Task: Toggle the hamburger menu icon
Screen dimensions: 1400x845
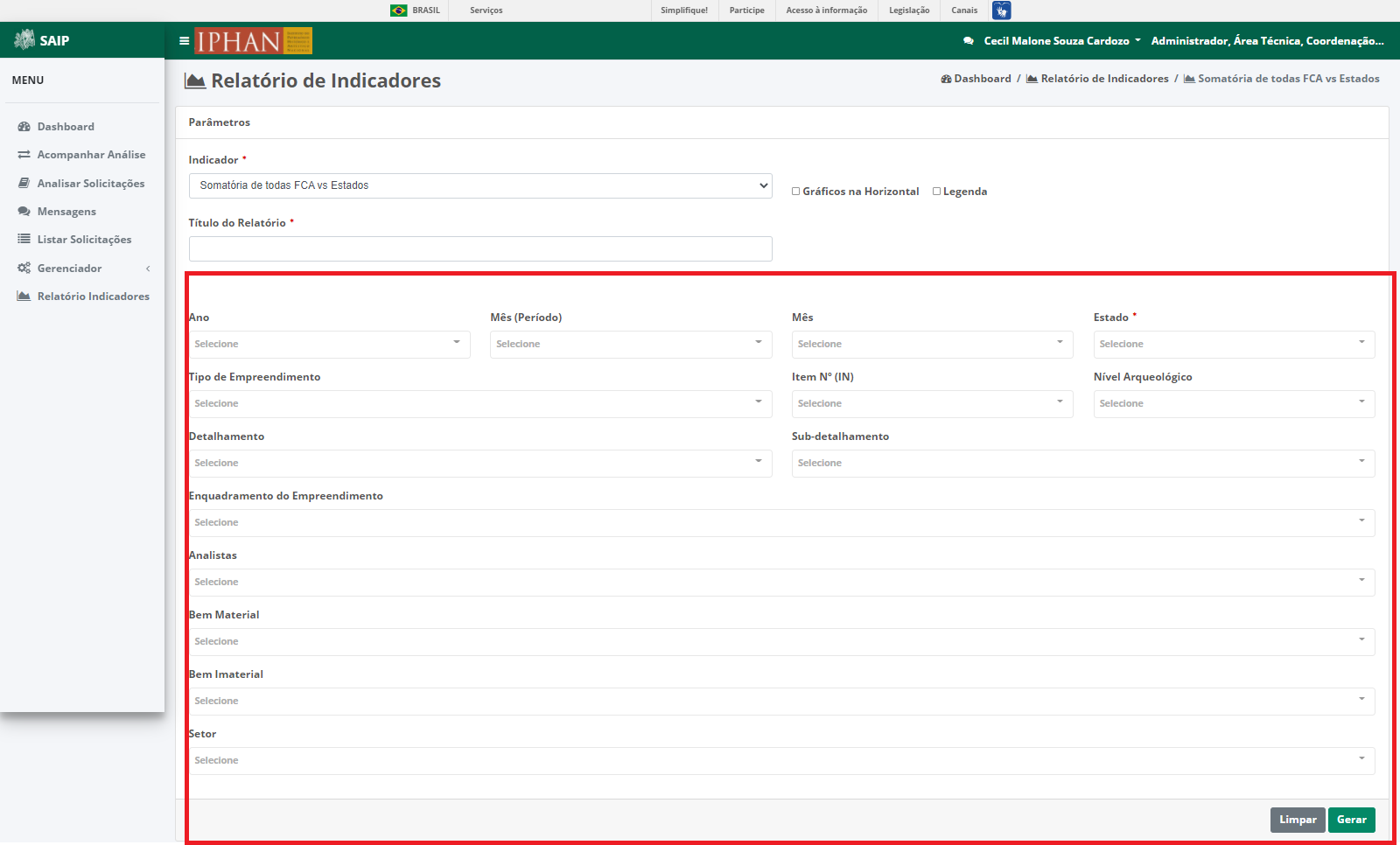Action: tap(184, 40)
